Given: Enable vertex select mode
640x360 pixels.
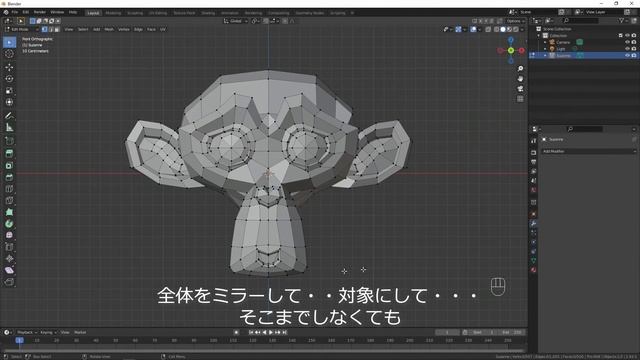Looking at the screenshot, I should pyautogui.click(x=44, y=29).
